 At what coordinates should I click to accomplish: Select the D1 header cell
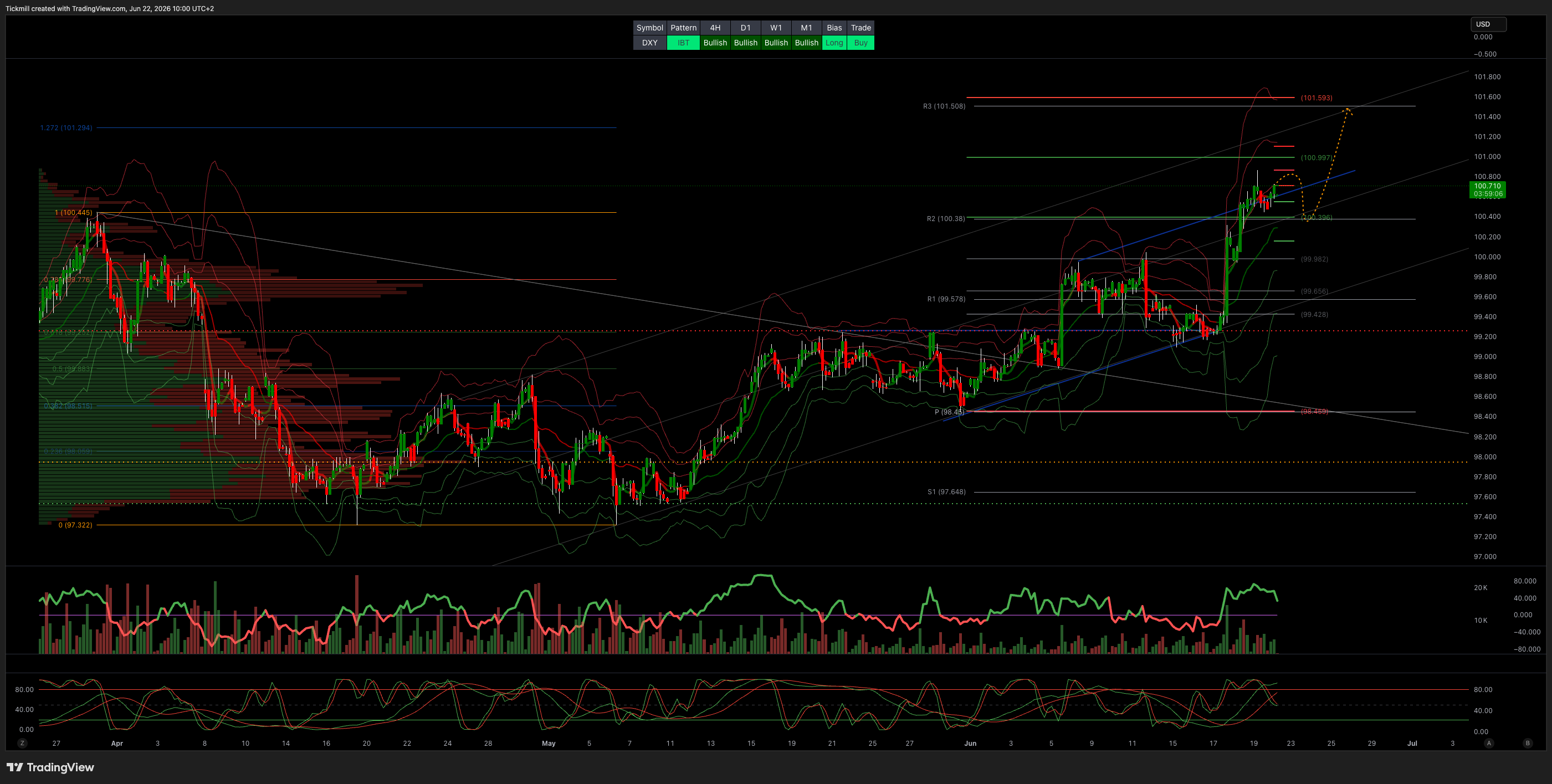(745, 28)
